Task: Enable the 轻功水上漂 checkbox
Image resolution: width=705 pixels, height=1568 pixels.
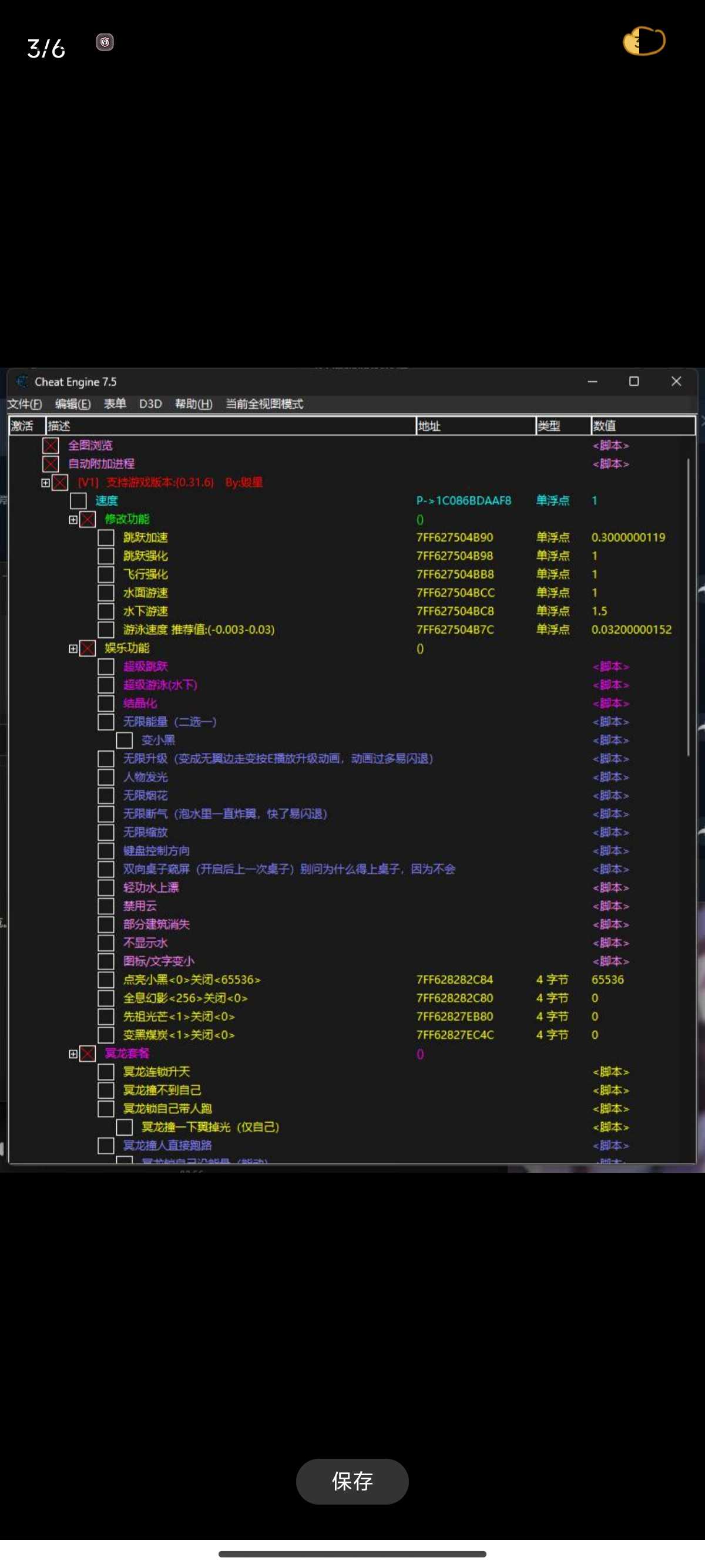Action: [x=106, y=887]
